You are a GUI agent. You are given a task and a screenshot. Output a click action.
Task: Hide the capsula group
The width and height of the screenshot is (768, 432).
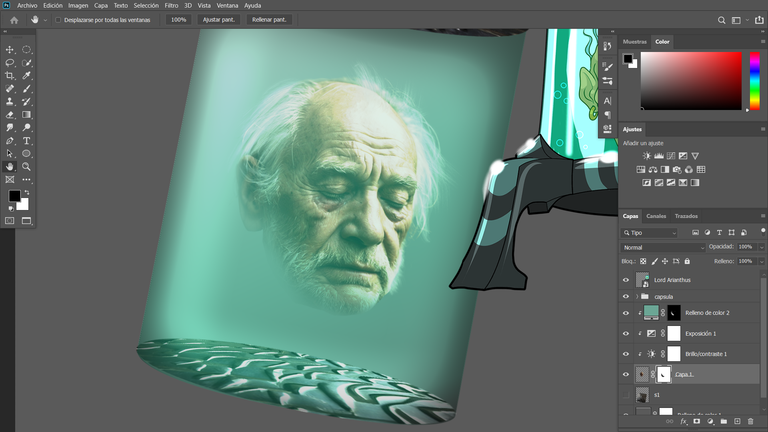pyautogui.click(x=625, y=296)
